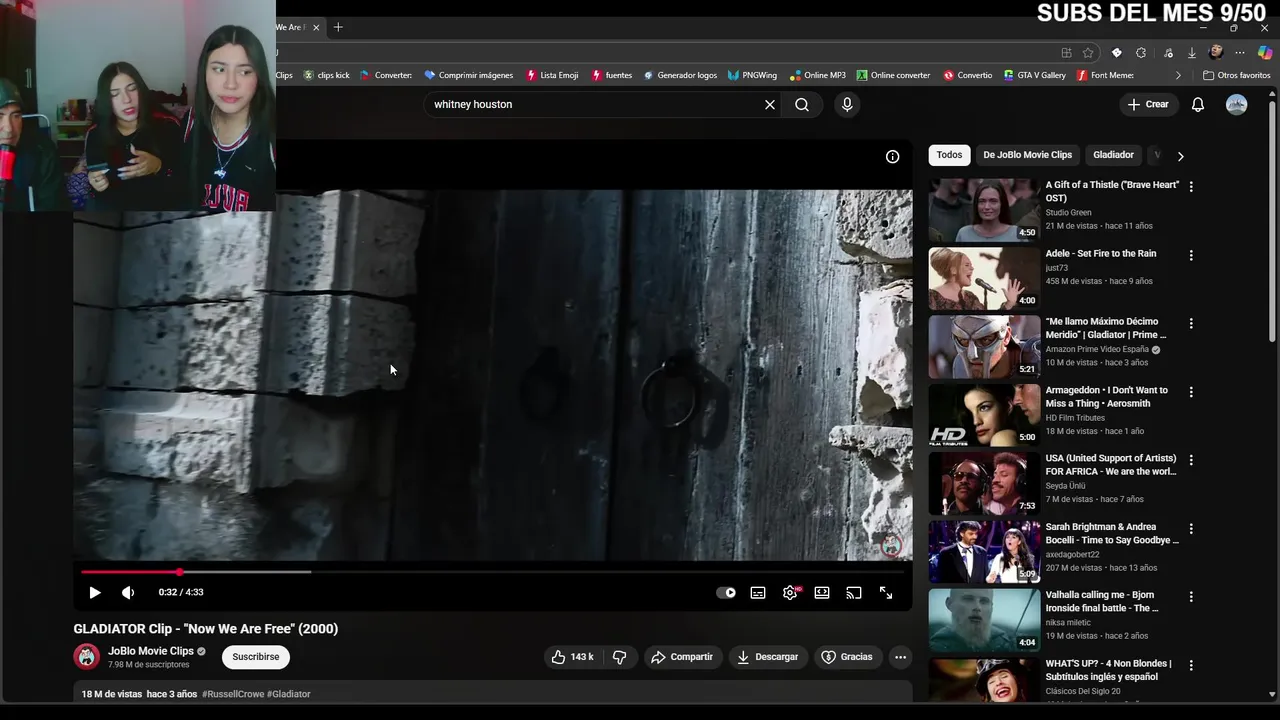Select the Gladiador filter chip
The width and height of the screenshot is (1280, 720).
tap(1113, 155)
